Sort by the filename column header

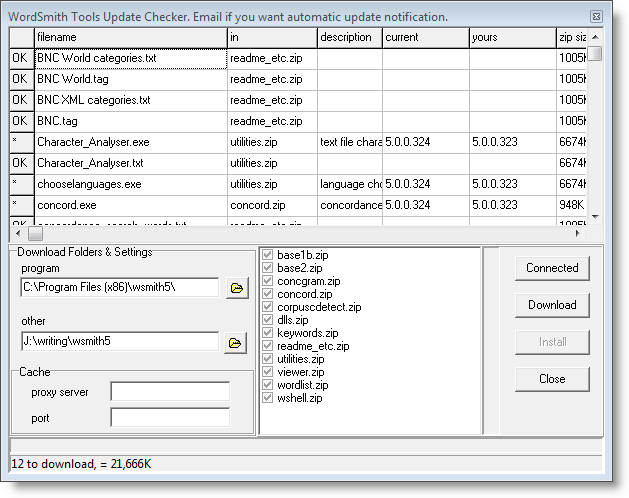click(x=130, y=37)
